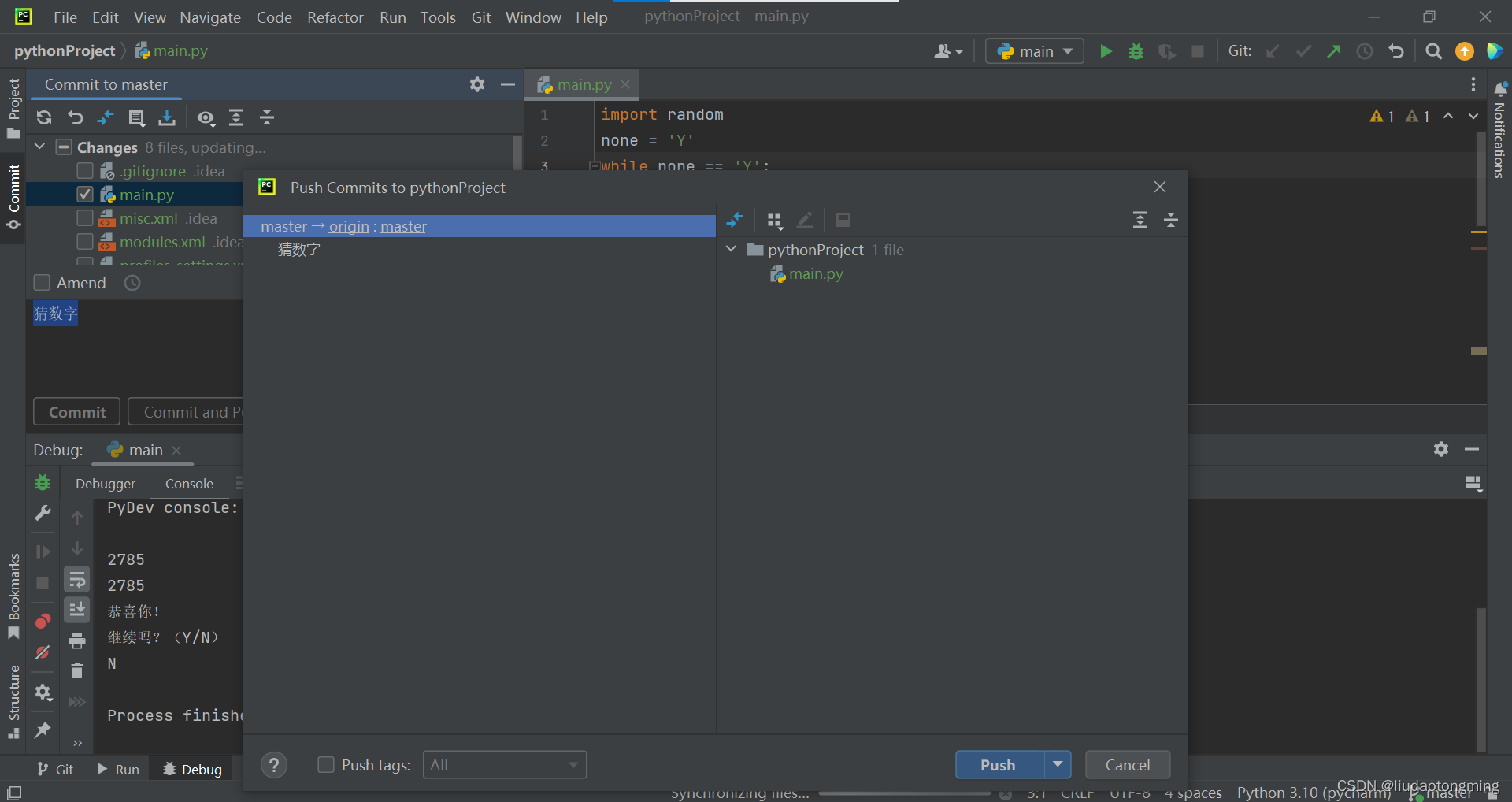Open the Refactor menu
Viewport: 1512px width, 802px height.
click(335, 17)
